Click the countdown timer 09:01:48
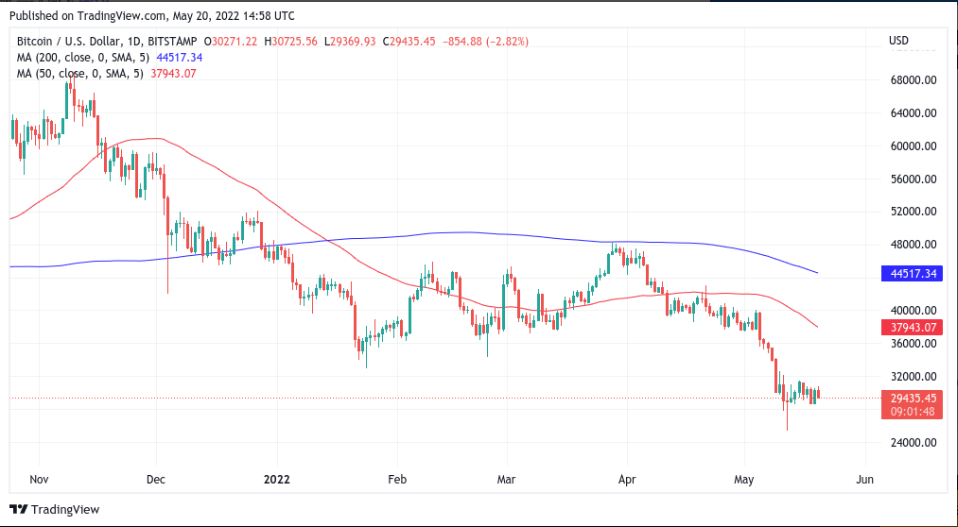This screenshot has height=527, width=958. pyautogui.click(x=912, y=412)
